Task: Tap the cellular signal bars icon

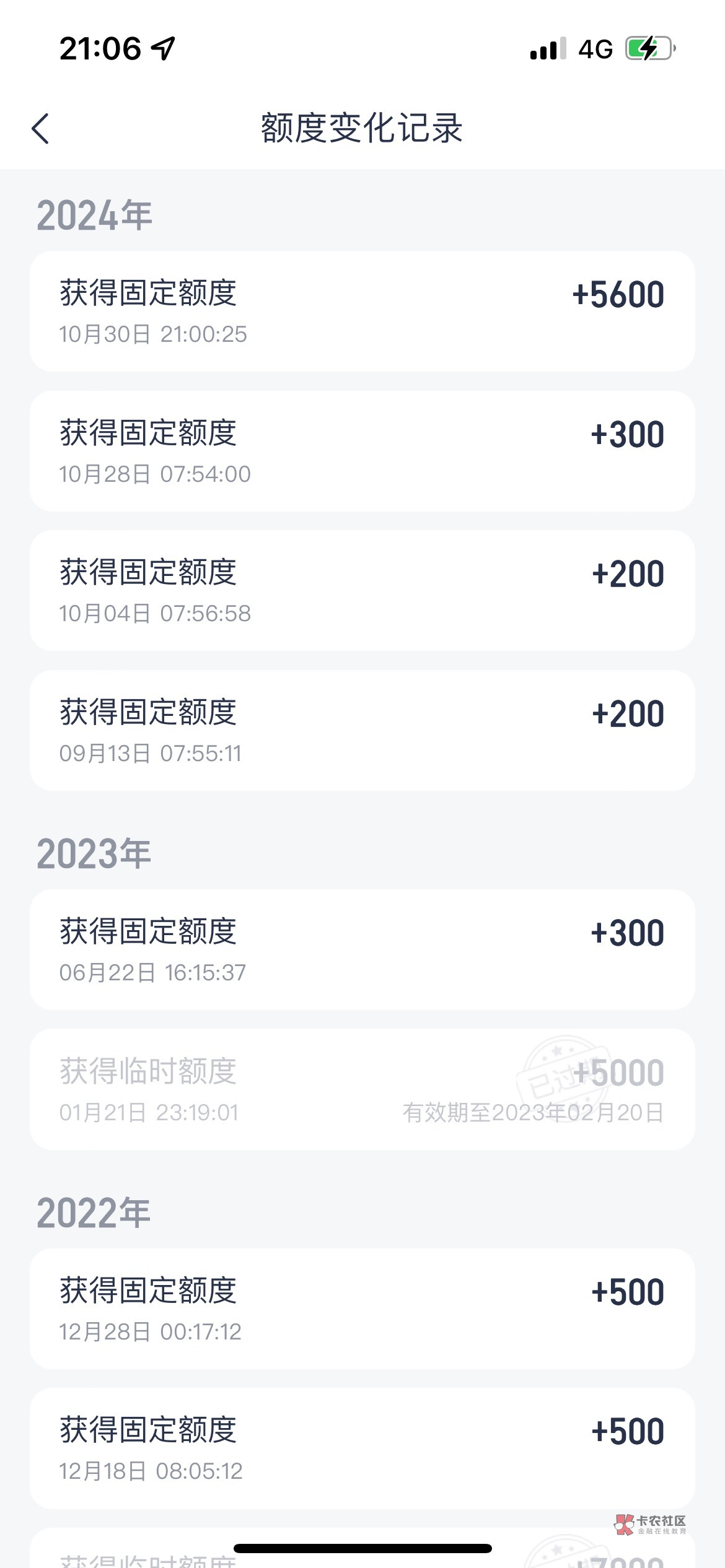Action: click(x=548, y=48)
